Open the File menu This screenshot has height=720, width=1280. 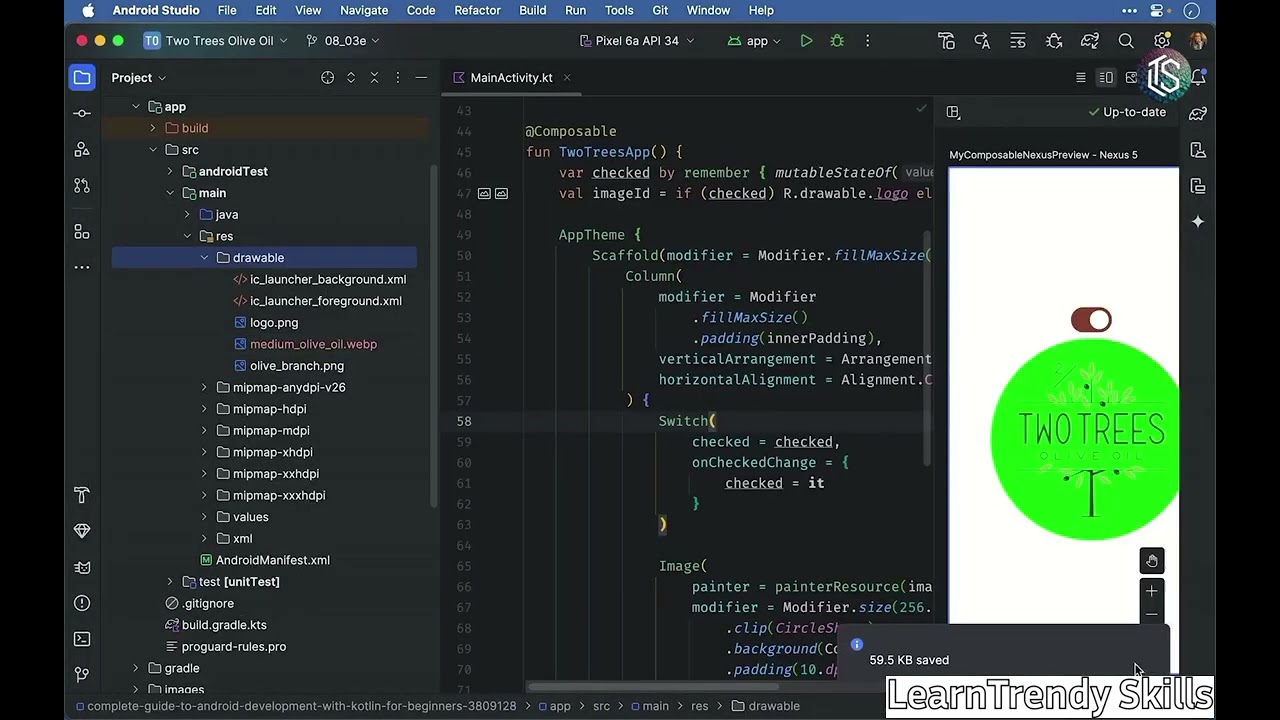(x=227, y=10)
